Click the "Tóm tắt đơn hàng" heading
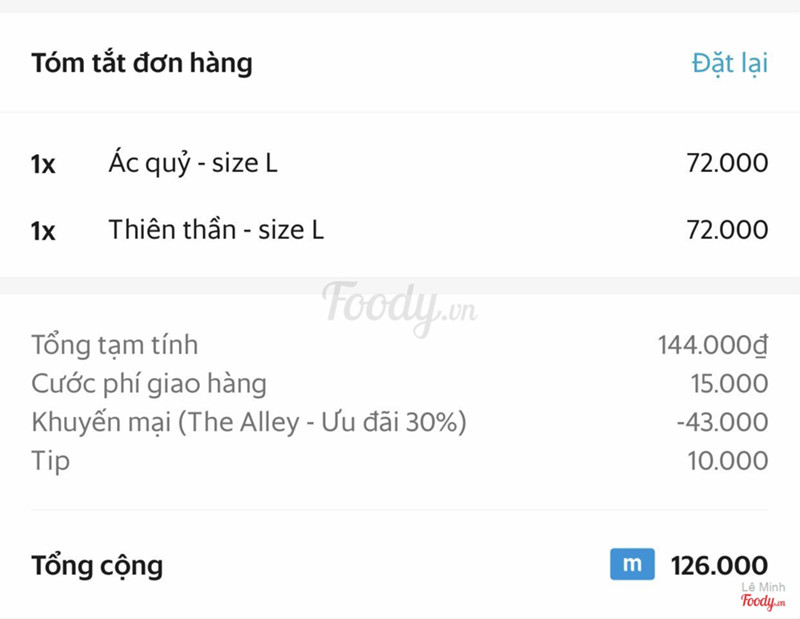The height and width of the screenshot is (619, 800). [x=142, y=64]
